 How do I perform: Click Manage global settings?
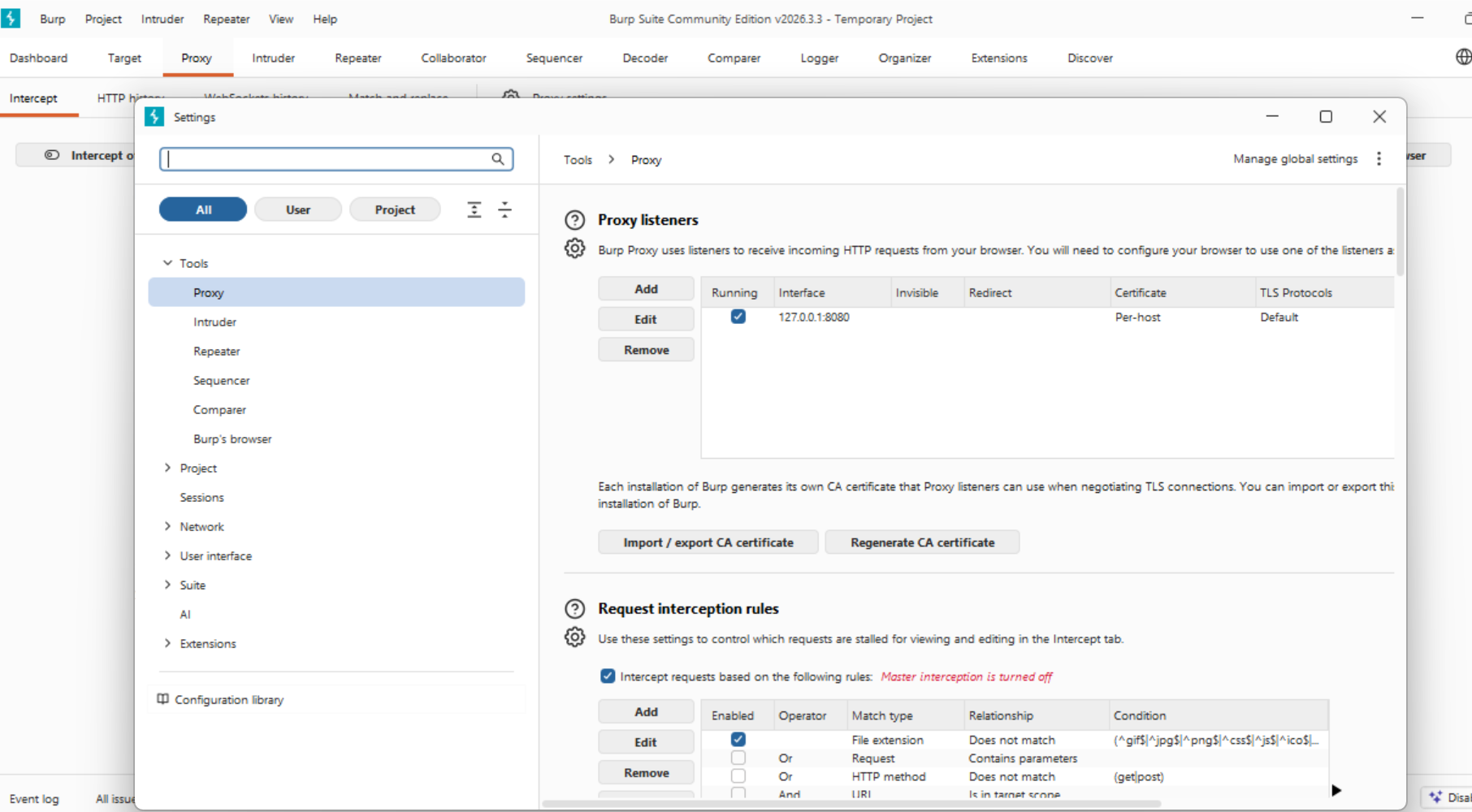[1295, 159]
